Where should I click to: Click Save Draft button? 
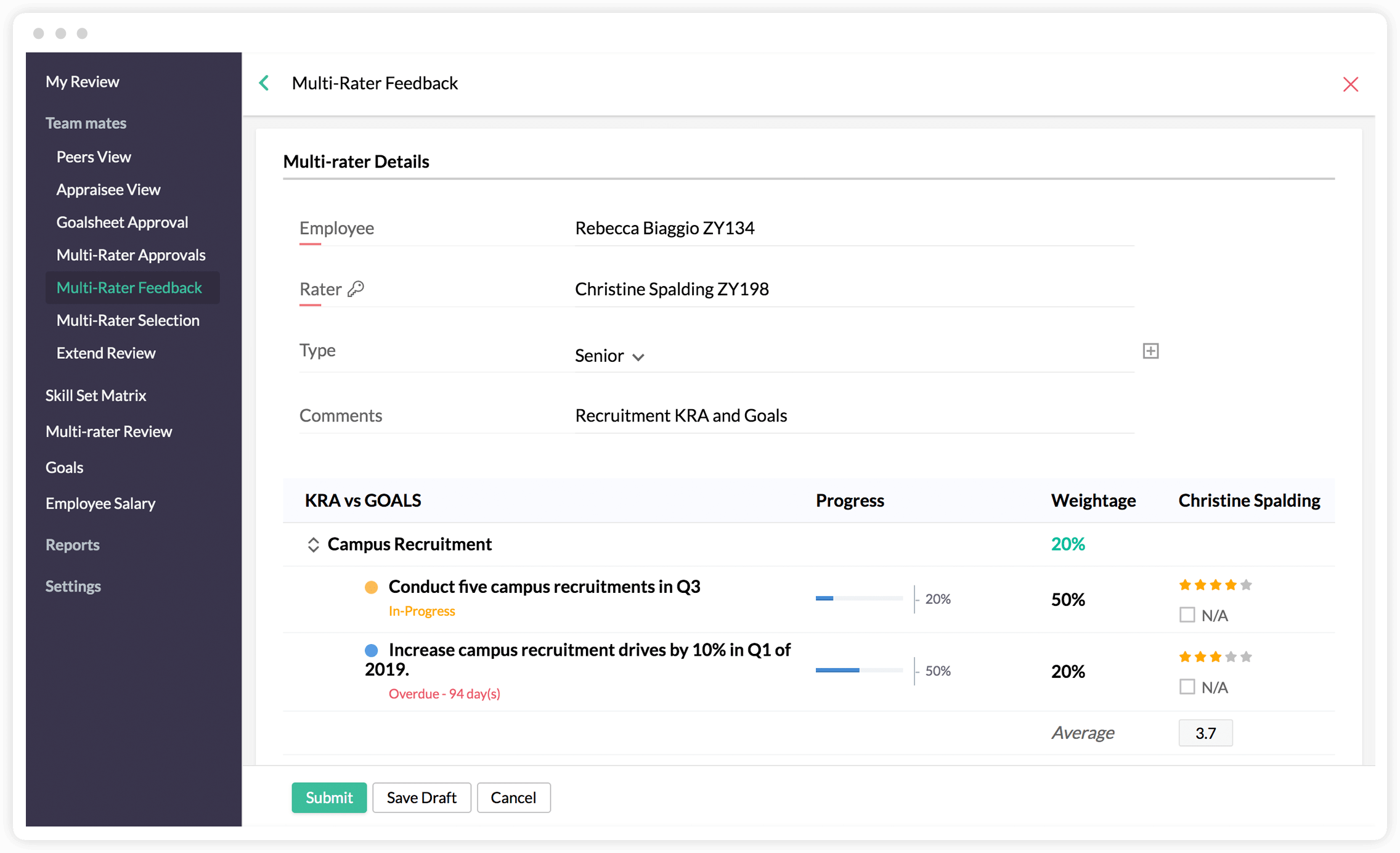(x=421, y=798)
